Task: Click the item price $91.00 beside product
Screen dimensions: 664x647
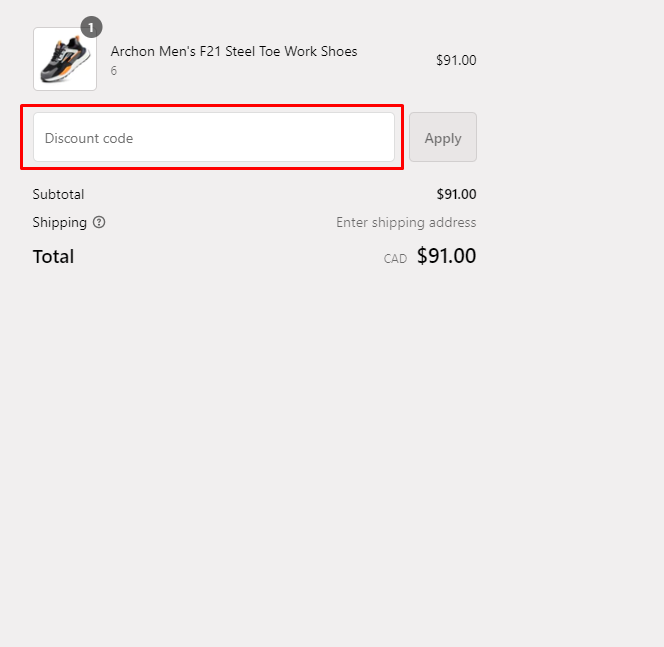Action: click(456, 60)
